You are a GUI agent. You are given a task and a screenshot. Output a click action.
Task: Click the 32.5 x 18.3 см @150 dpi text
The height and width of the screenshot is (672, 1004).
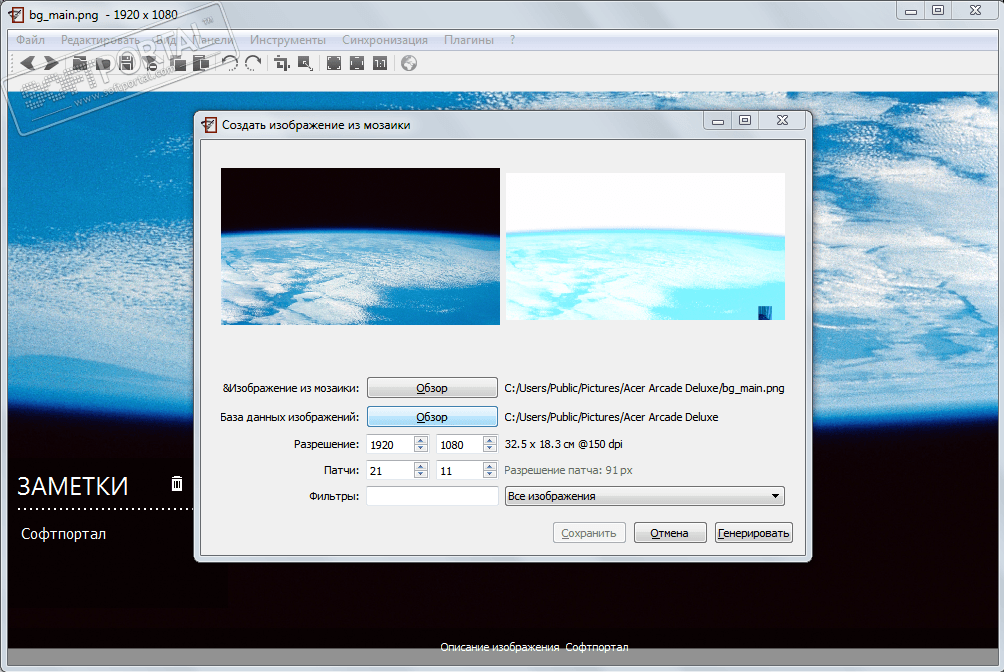pyautogui.click(x=563, y=444)
